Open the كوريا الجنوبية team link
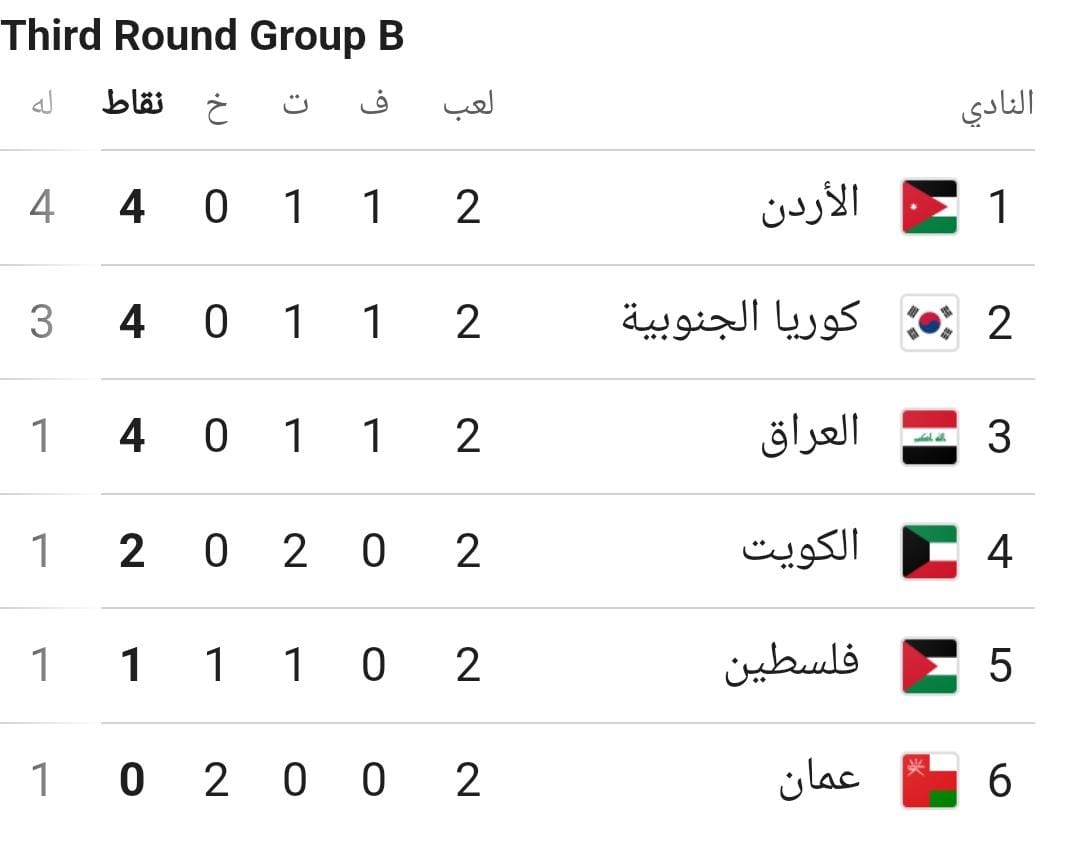Viewport: 1080px width, 862px height. tap(741, 320)
